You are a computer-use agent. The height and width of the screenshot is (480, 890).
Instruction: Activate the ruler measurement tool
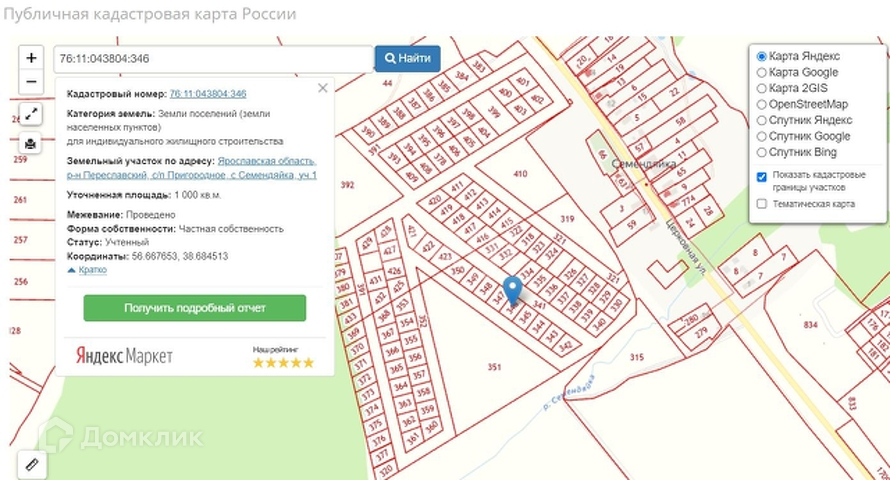click(32, 465)
